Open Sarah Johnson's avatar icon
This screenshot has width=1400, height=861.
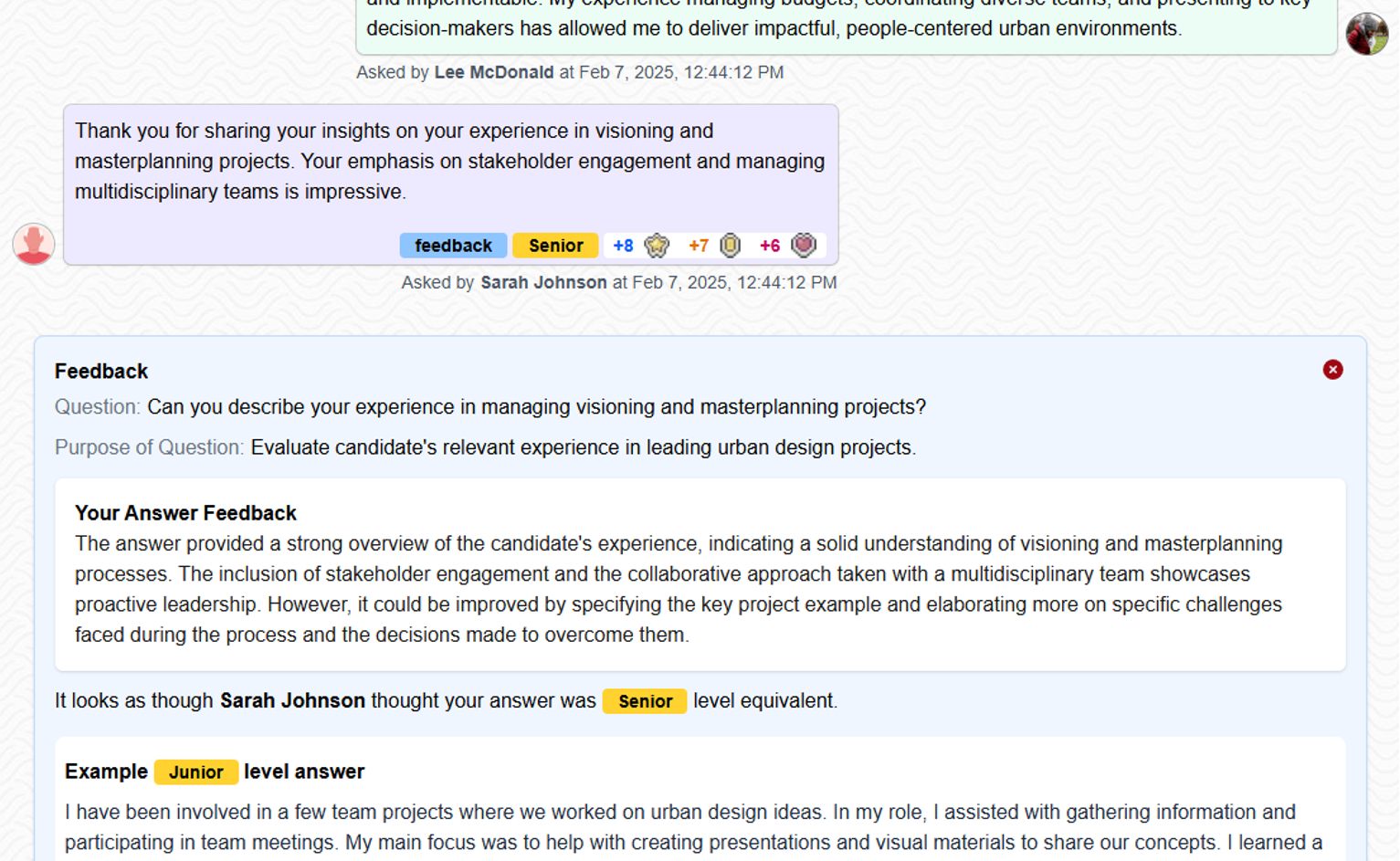33,245
